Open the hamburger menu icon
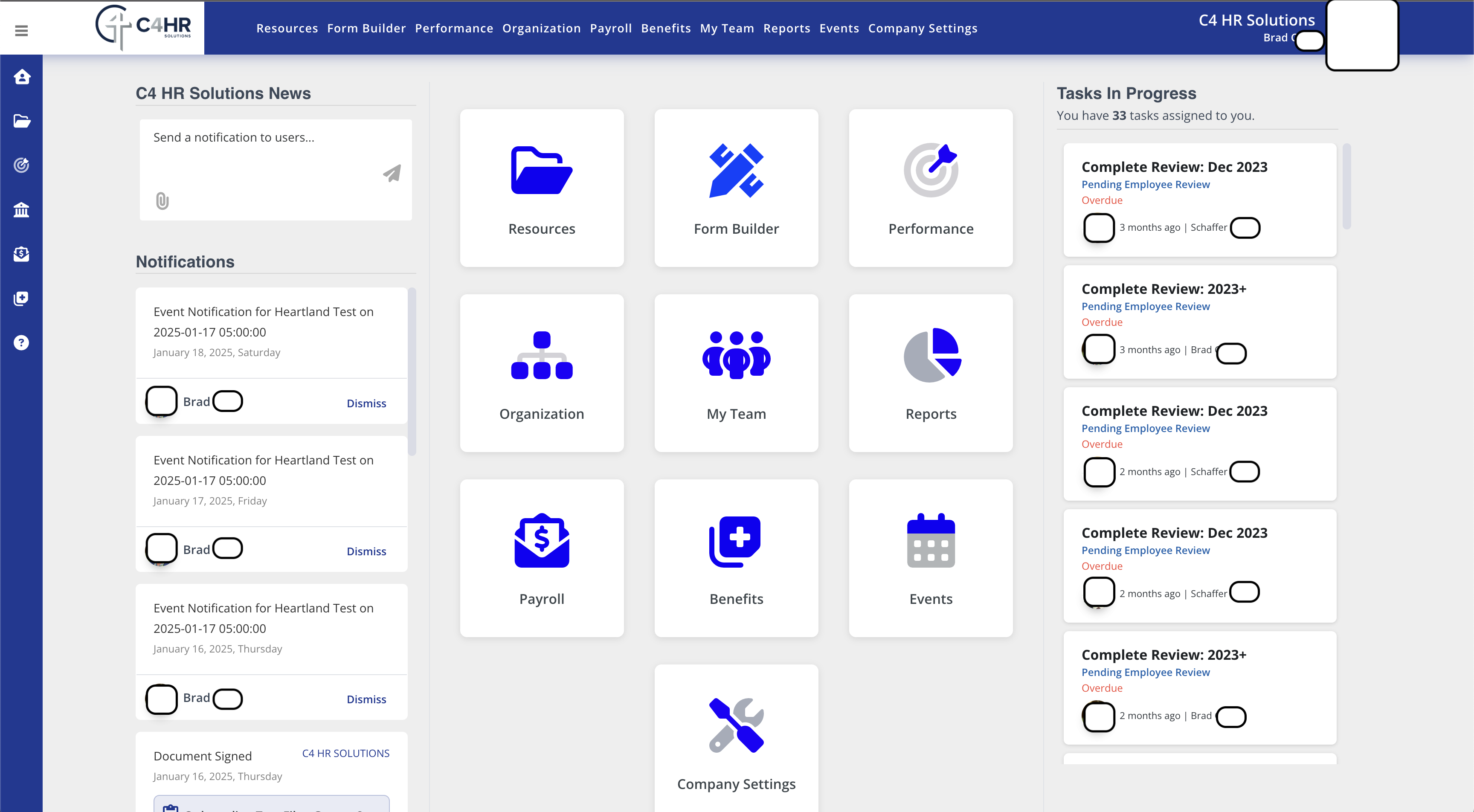This screenshot has height=812, width=1474. 21,30
